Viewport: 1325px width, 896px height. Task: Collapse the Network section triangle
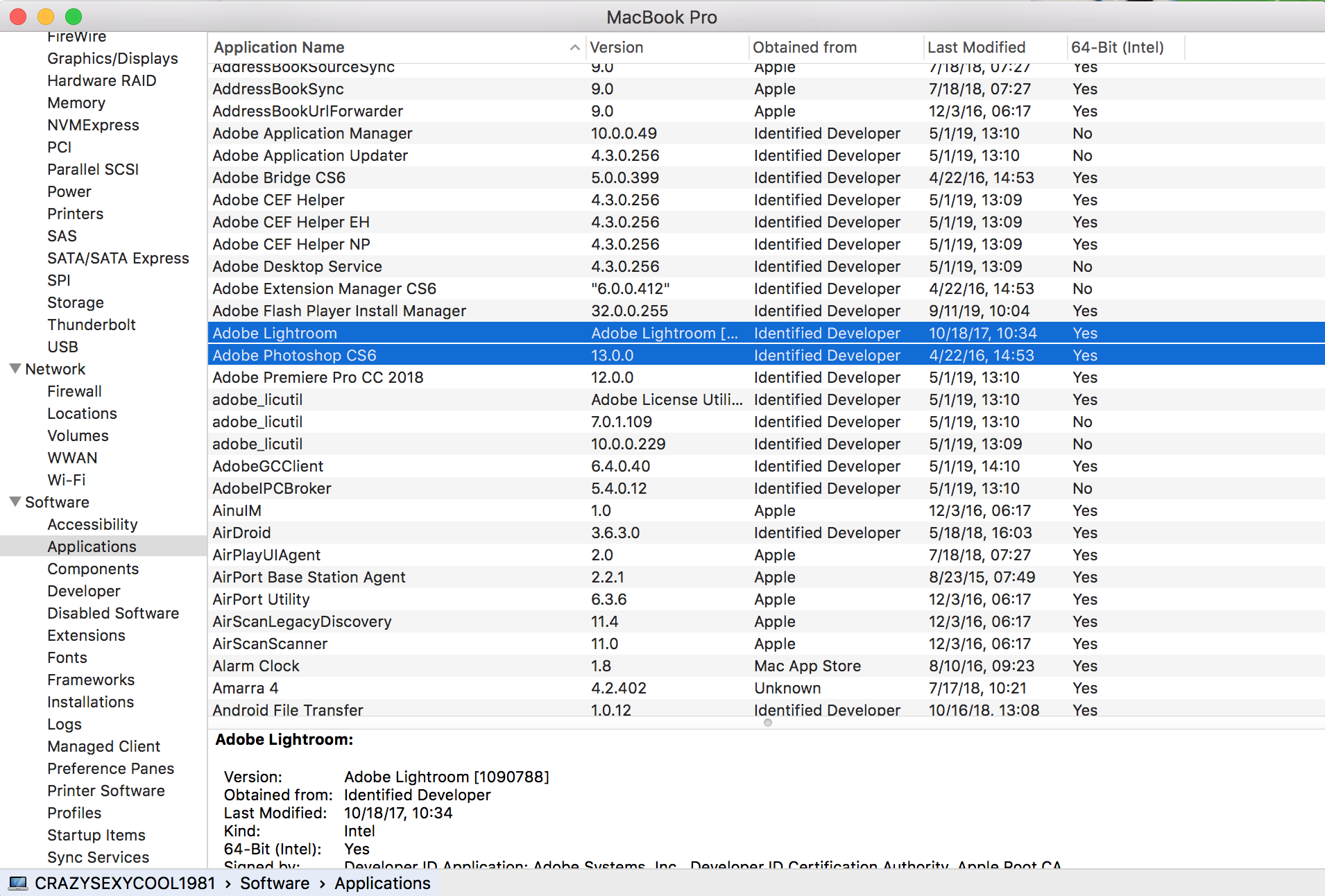pyautogui.click(x=15, y=368)
